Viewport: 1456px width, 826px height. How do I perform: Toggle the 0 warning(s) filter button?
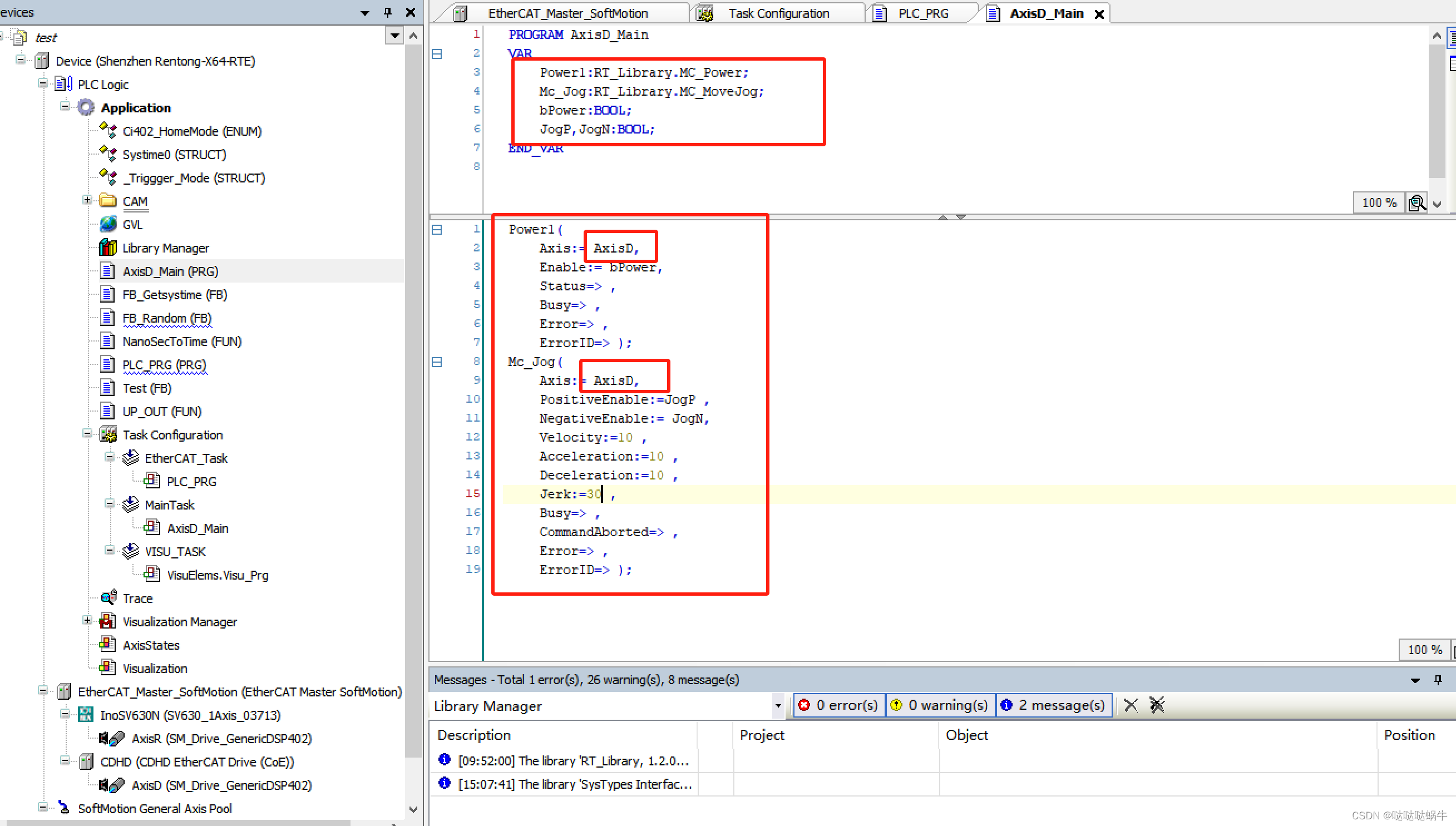click(x=940, y=705)
